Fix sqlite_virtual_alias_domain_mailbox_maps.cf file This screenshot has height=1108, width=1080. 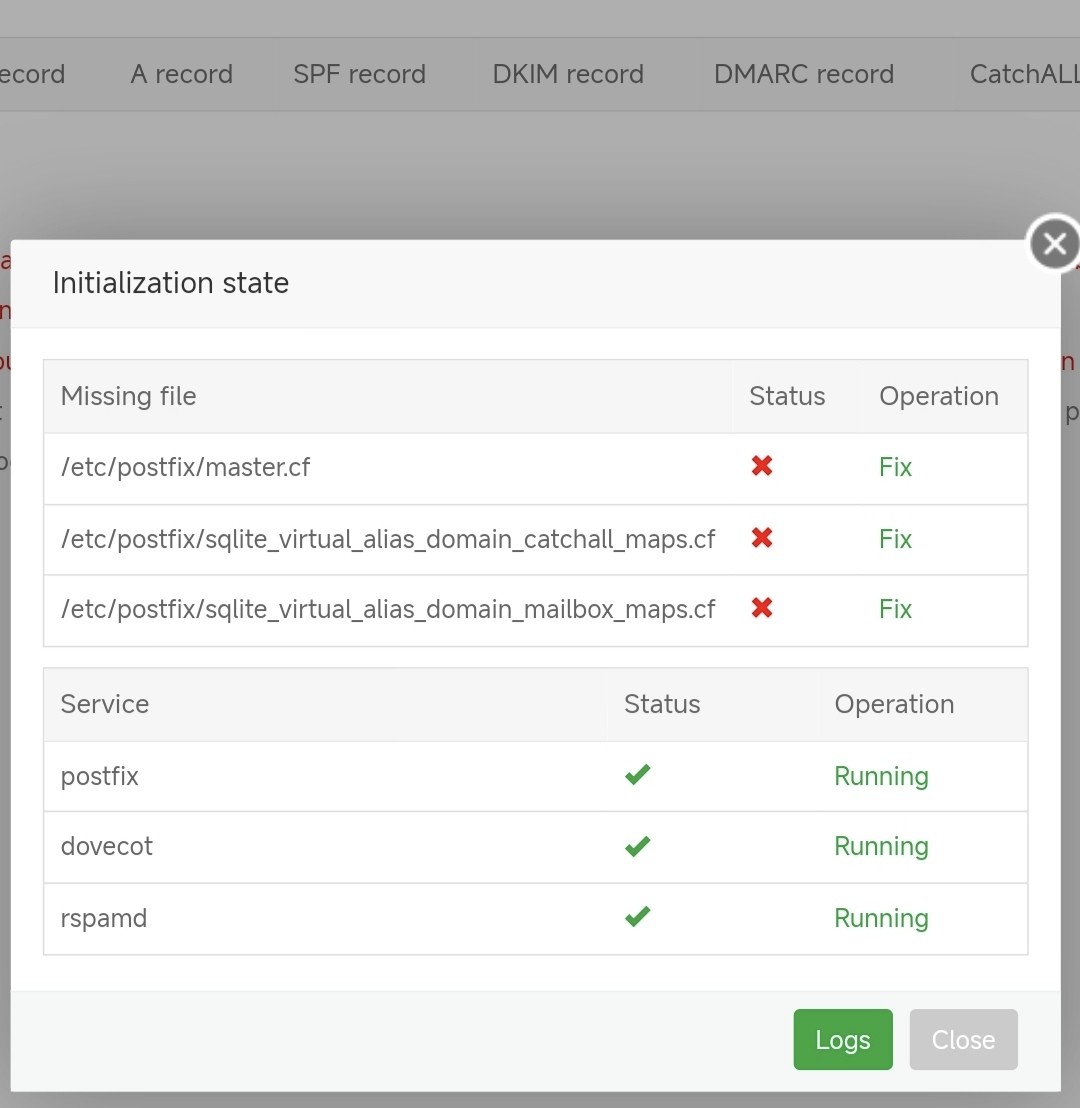(895, 609)
